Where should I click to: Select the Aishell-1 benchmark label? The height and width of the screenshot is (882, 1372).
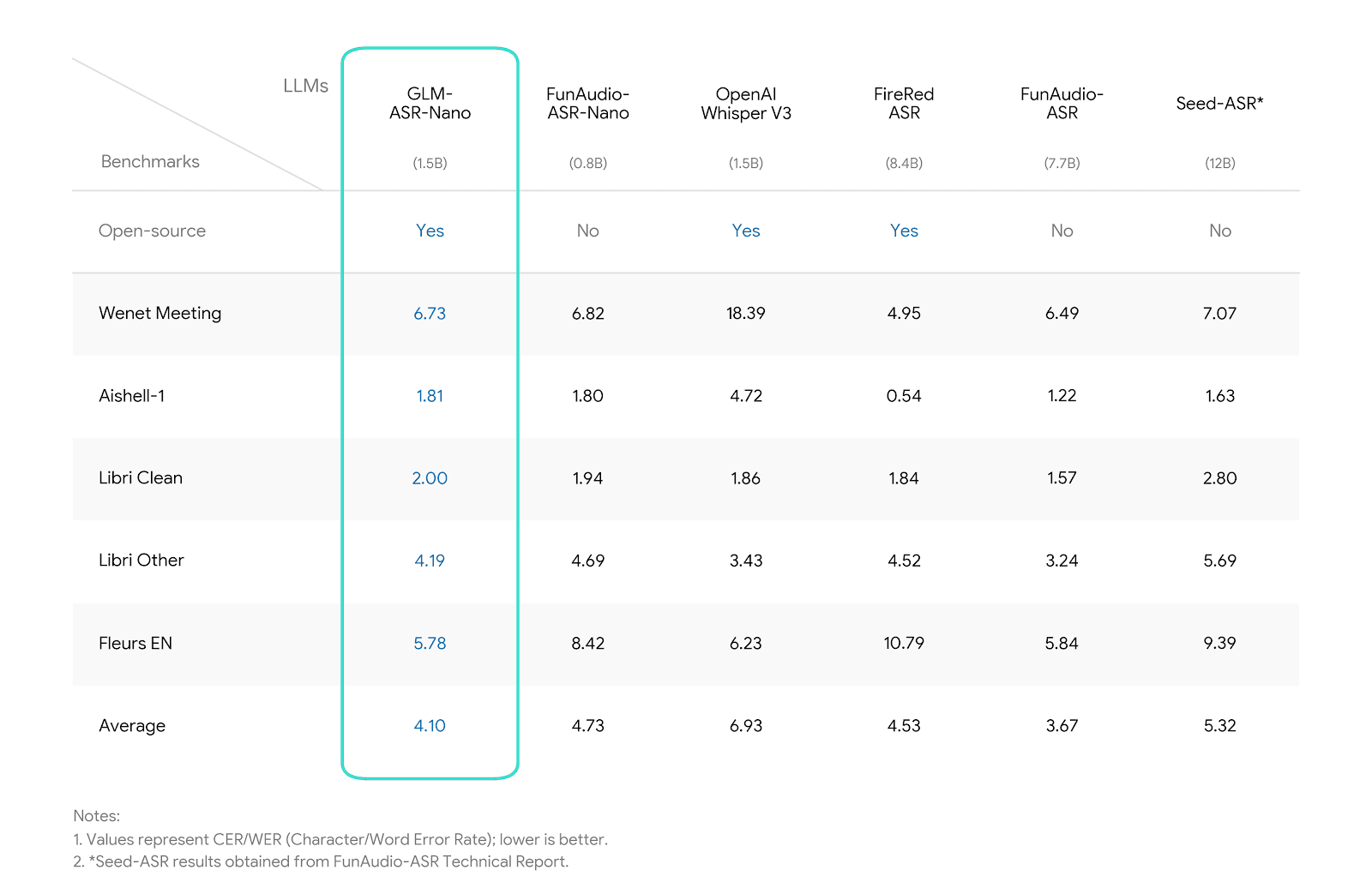[x=132, y=396]
